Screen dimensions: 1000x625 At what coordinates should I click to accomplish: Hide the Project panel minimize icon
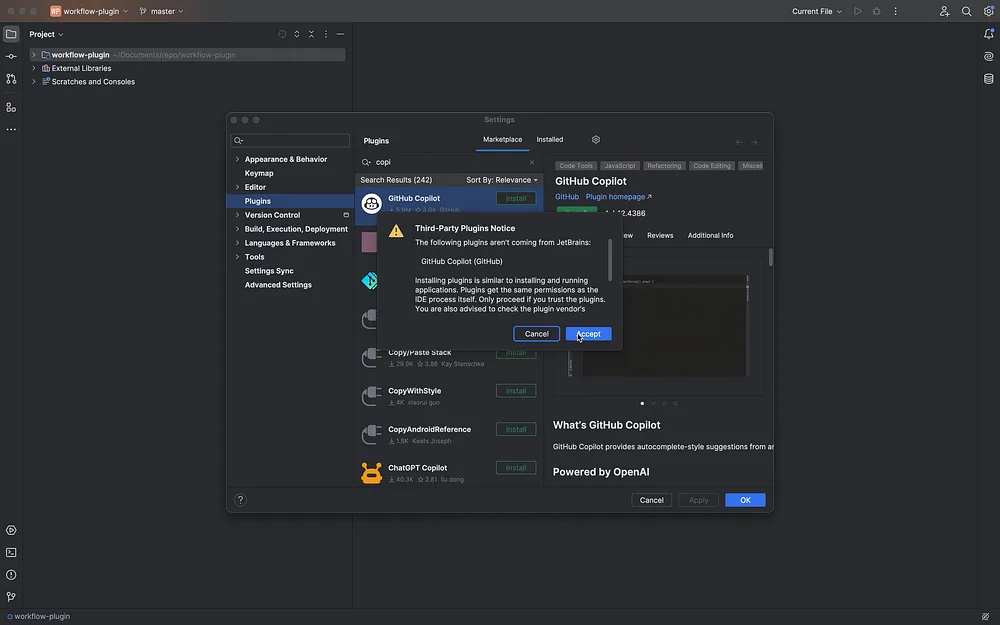pos(341,34)
